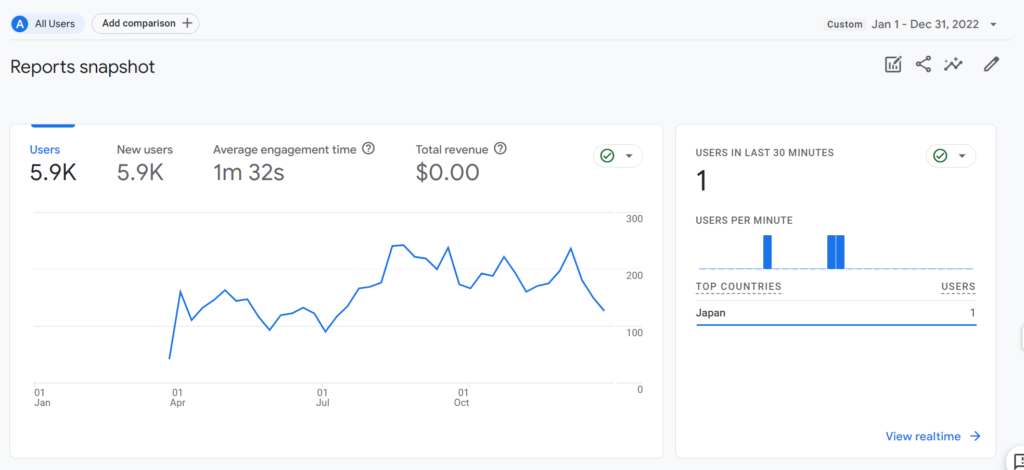Open the Insights sparkline icon
1024x470 pixels.
pyautogui.click(x=953, y=64)
